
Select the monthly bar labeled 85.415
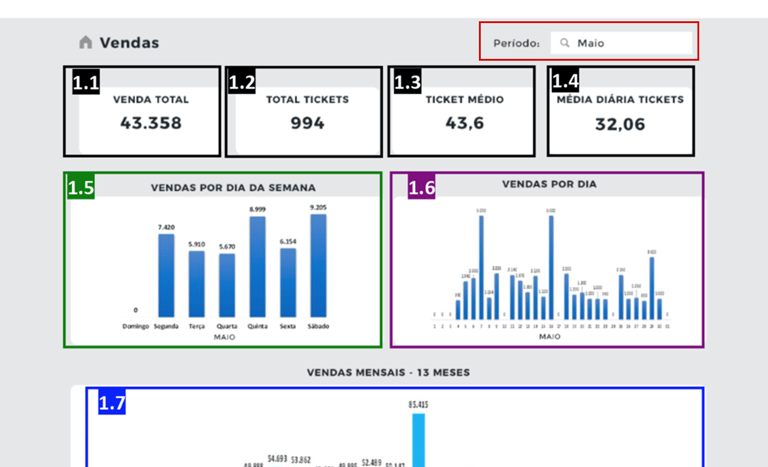[418, 440]
